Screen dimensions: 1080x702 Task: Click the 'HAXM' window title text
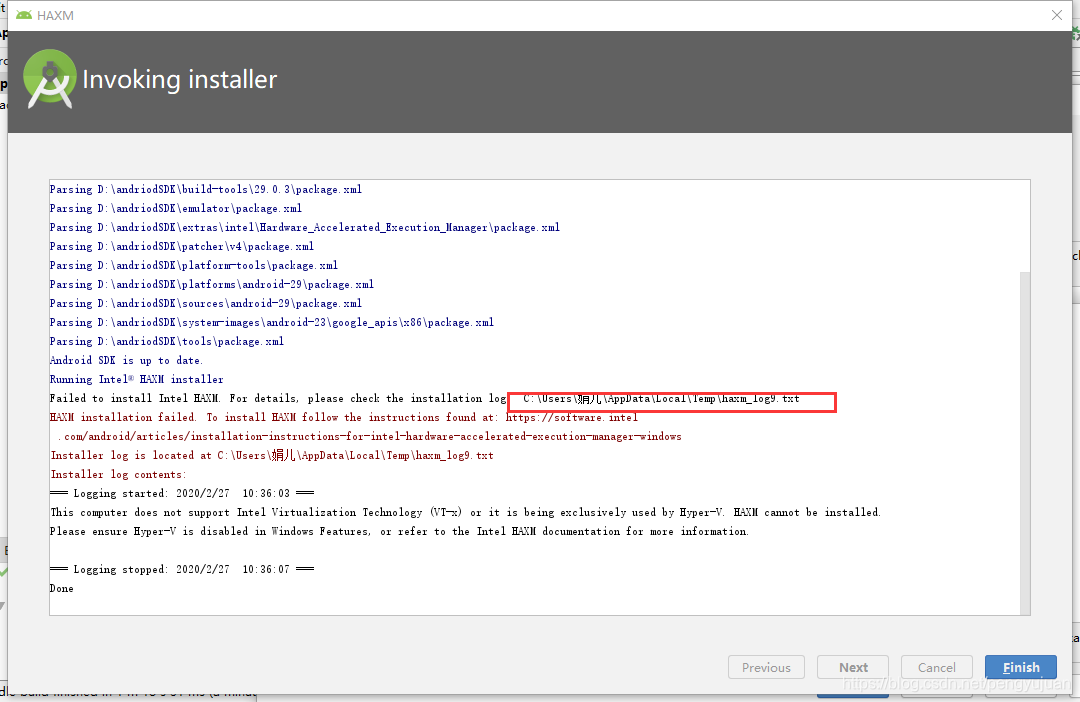point(55,15)
